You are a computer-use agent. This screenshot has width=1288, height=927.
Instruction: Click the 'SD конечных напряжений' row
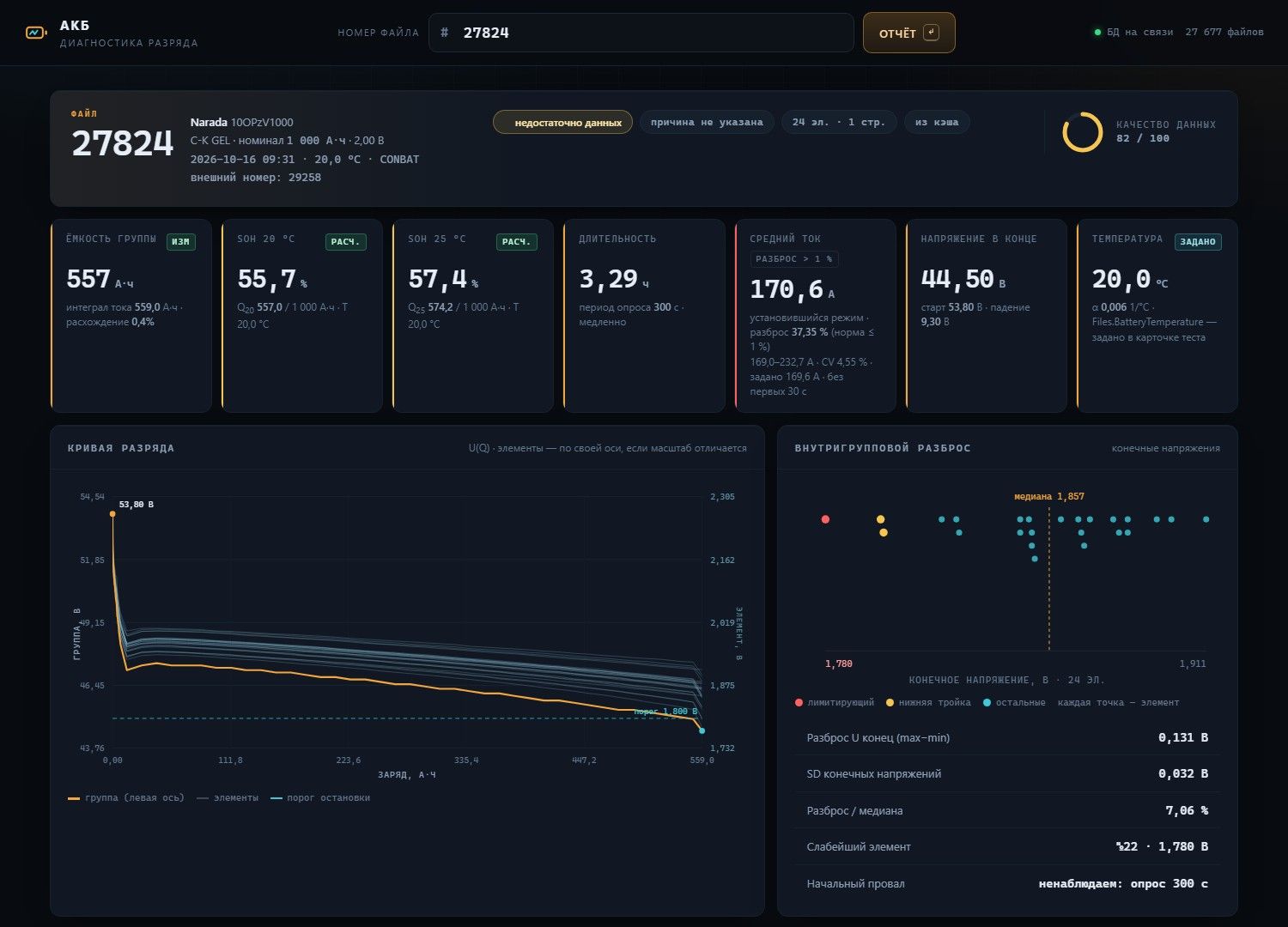coord(1007,774)
